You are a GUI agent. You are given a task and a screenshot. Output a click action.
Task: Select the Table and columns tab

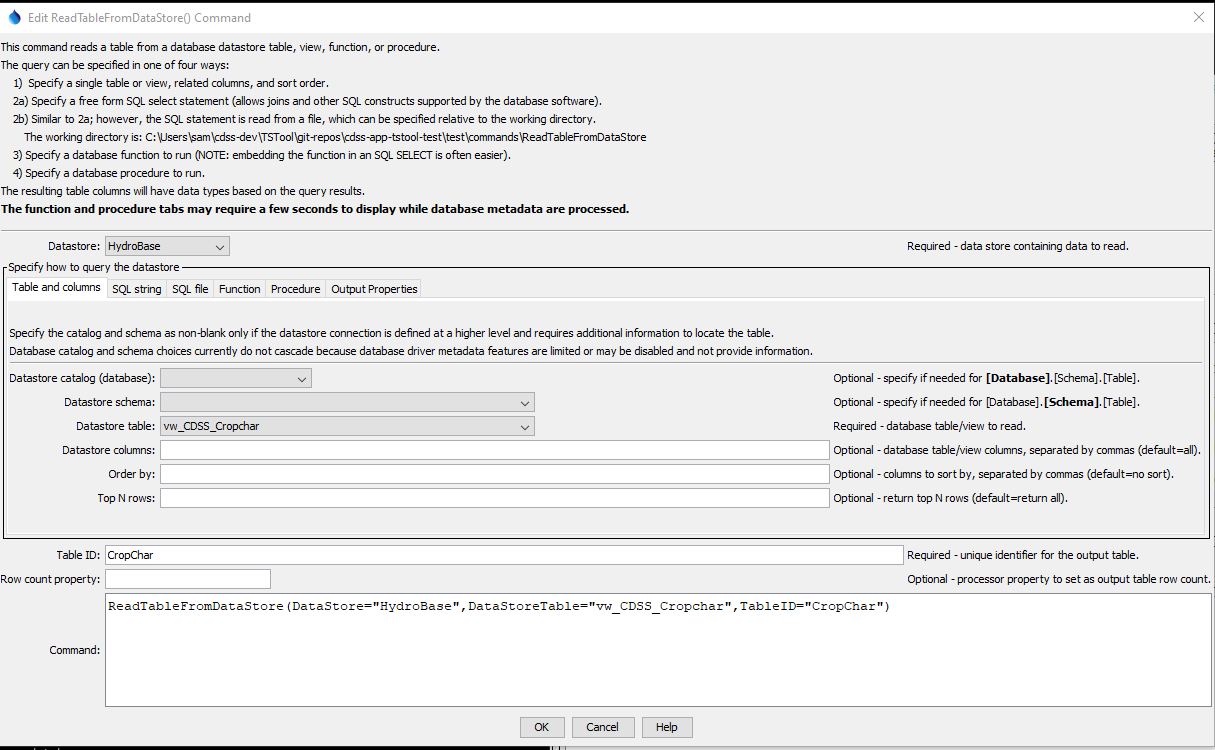(x=56, y=288)
